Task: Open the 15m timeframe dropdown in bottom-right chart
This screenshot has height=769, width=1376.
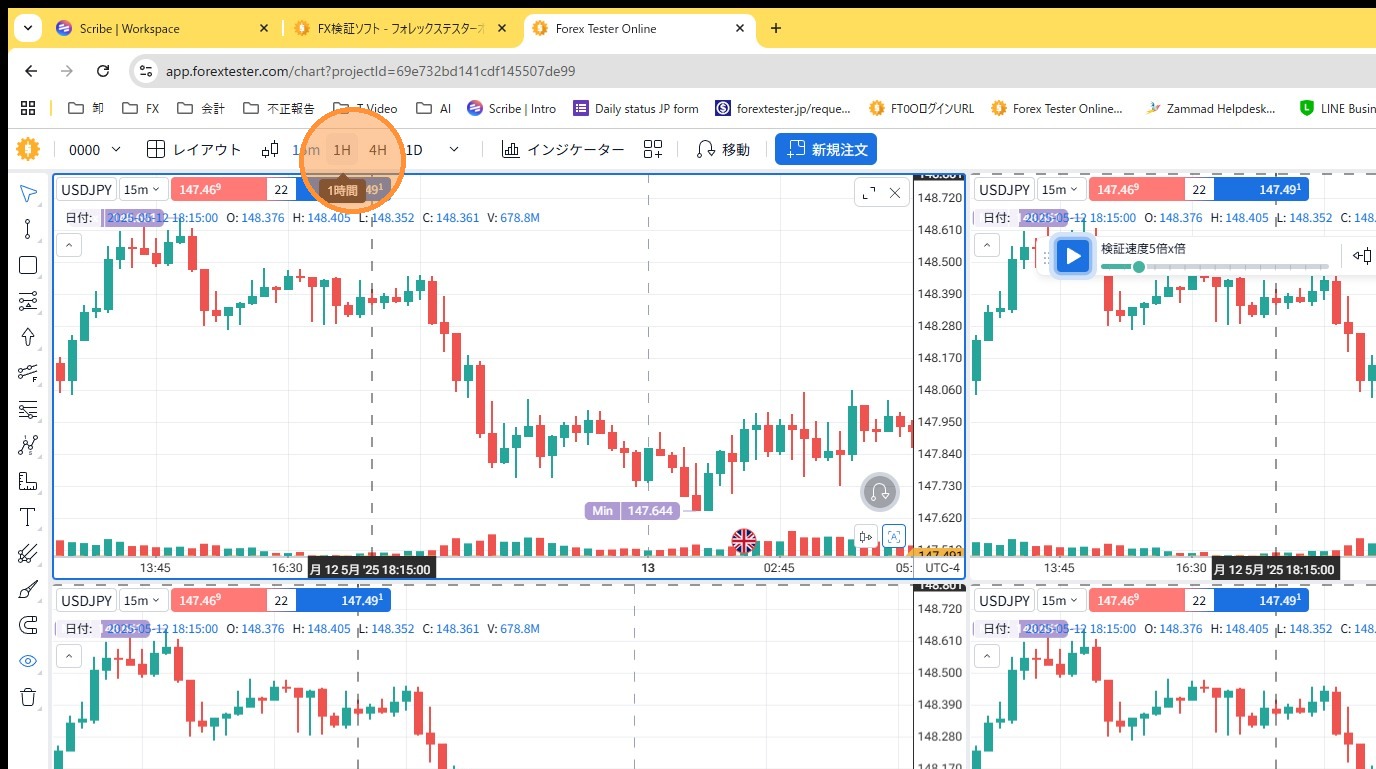Action: 1061,601
